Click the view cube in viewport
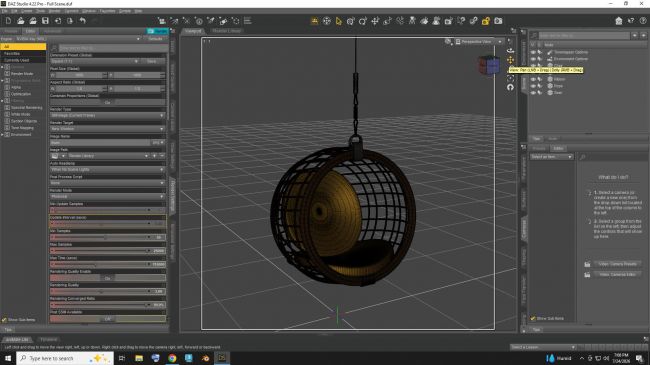Image resolution: width=650 pixels, height=365 pixels. [489, 65]
